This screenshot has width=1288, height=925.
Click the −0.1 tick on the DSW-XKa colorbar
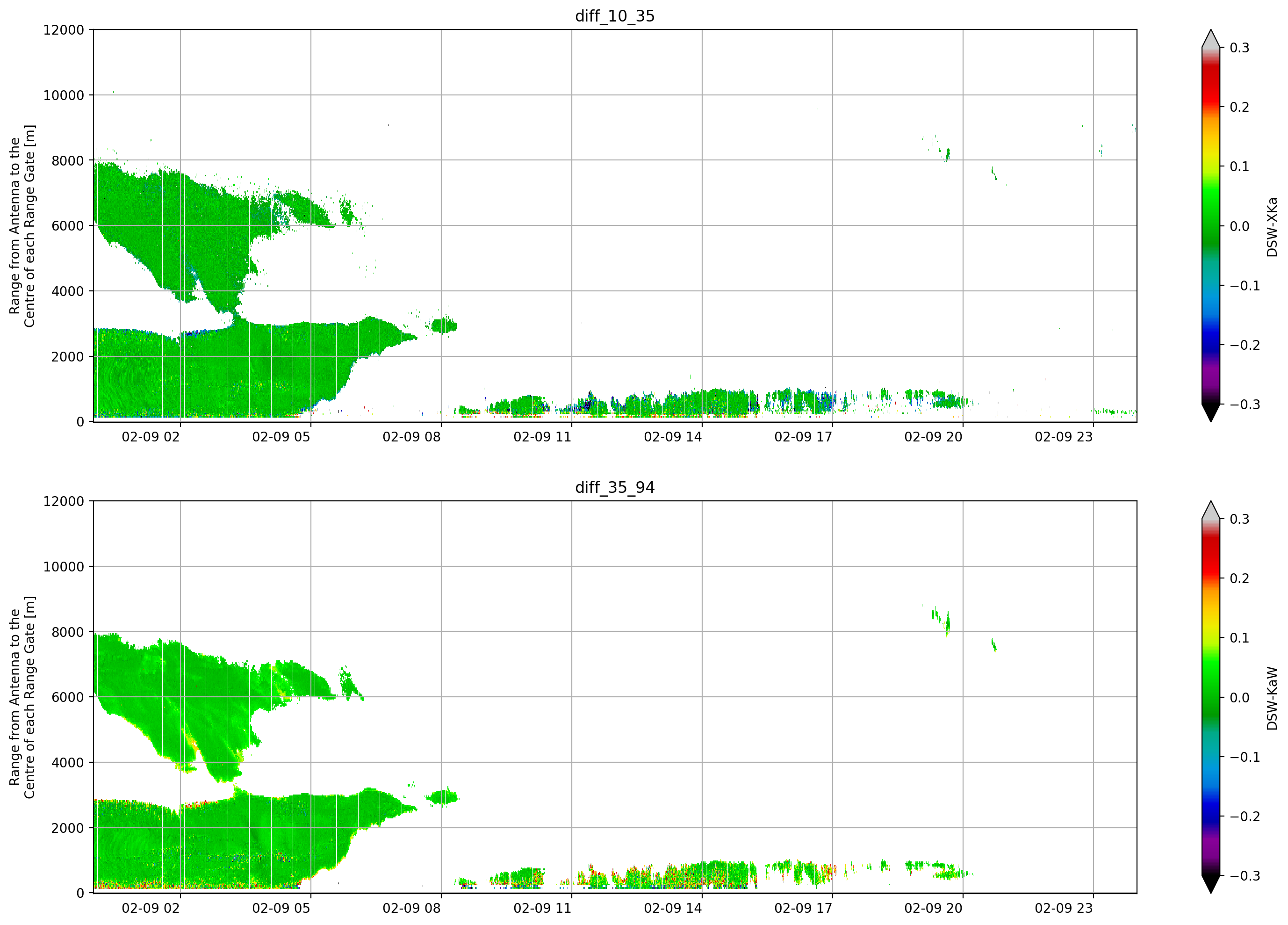(1245, 286)
